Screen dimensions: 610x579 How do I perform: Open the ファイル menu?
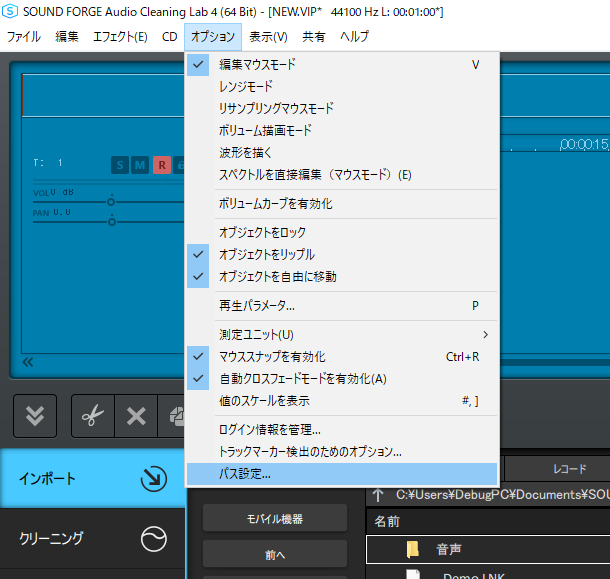[x=24, y=37]
